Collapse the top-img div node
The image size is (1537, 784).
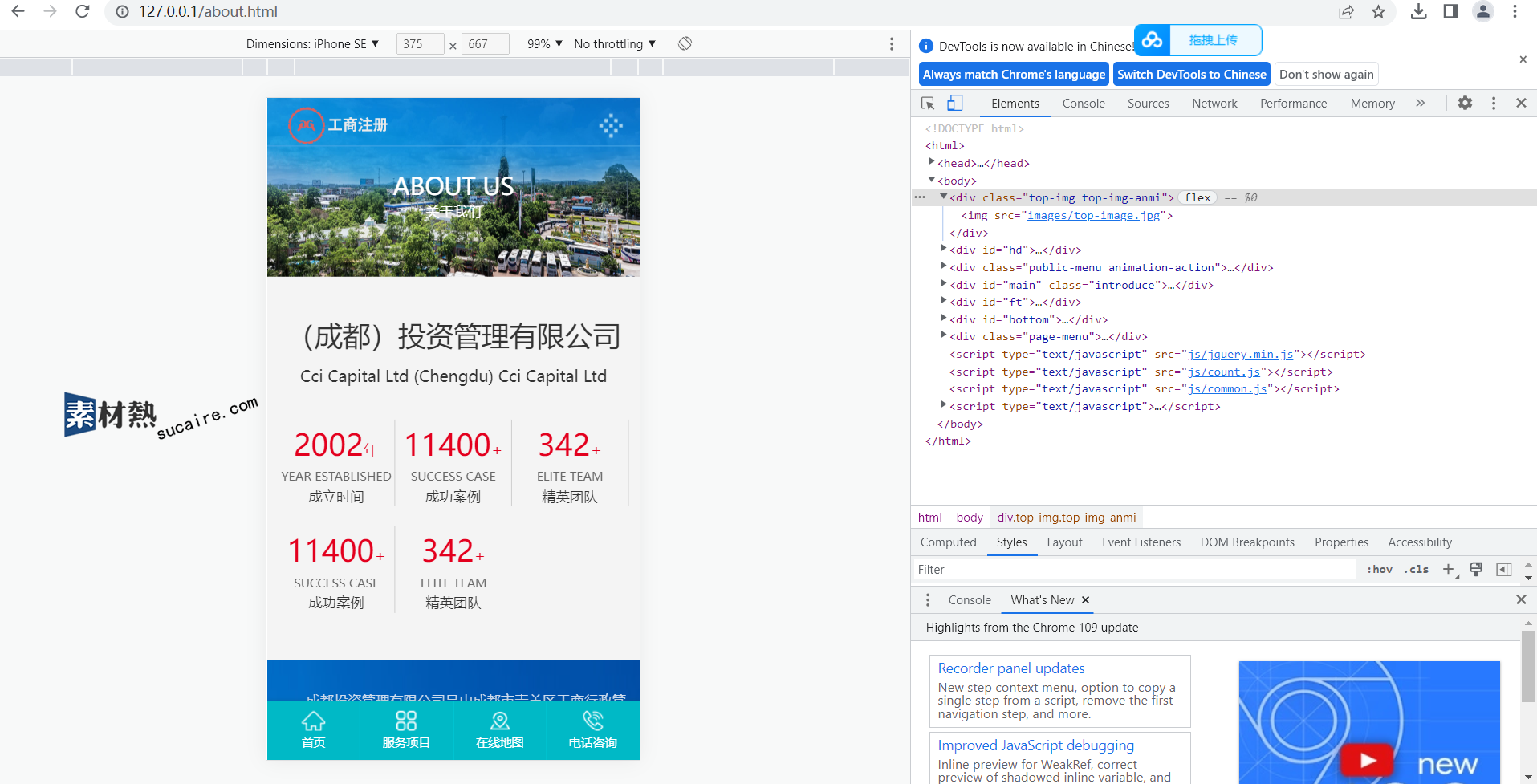coord(944,197)
